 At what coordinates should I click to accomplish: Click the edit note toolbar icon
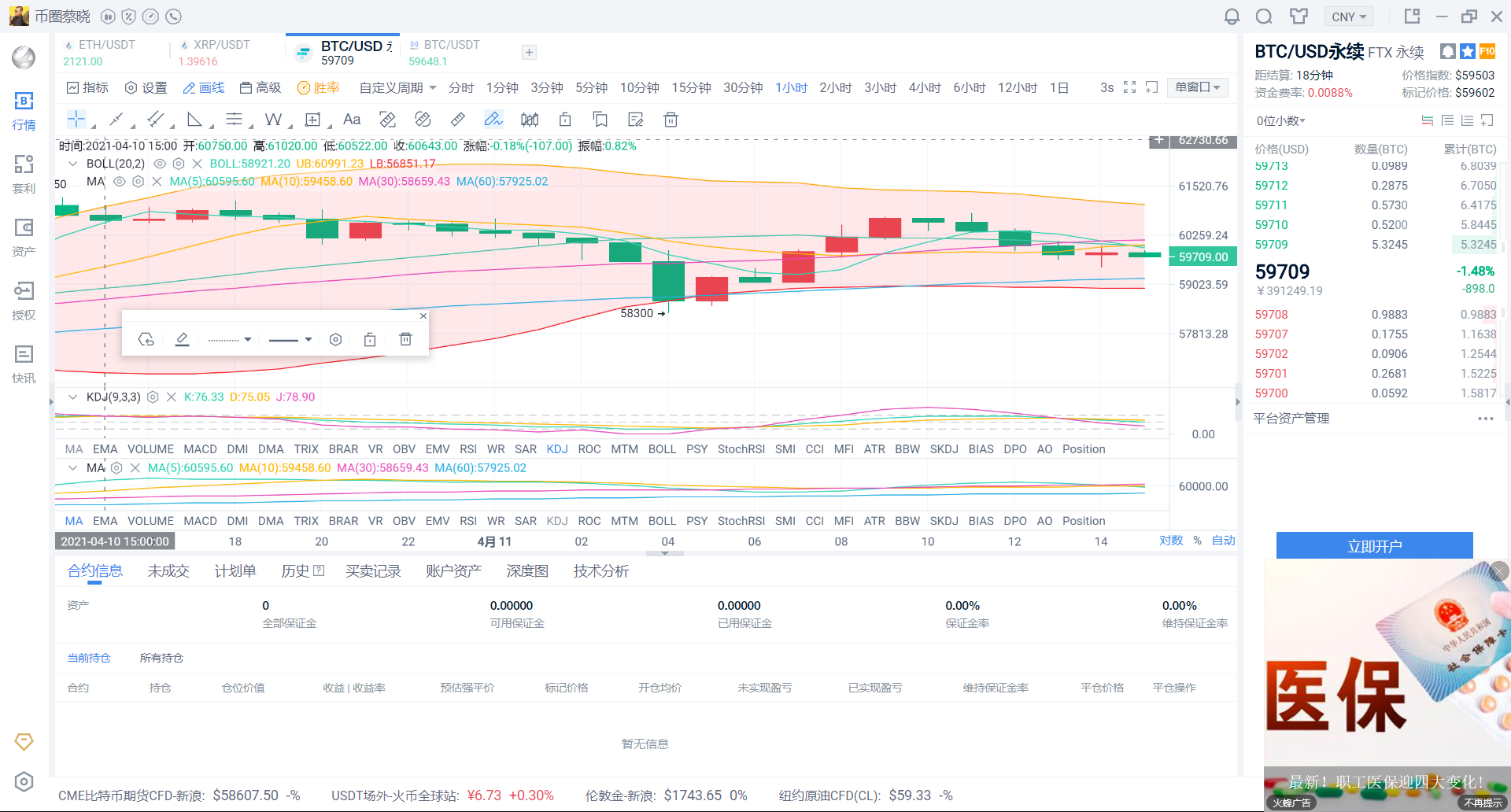[x=636, y=120]
